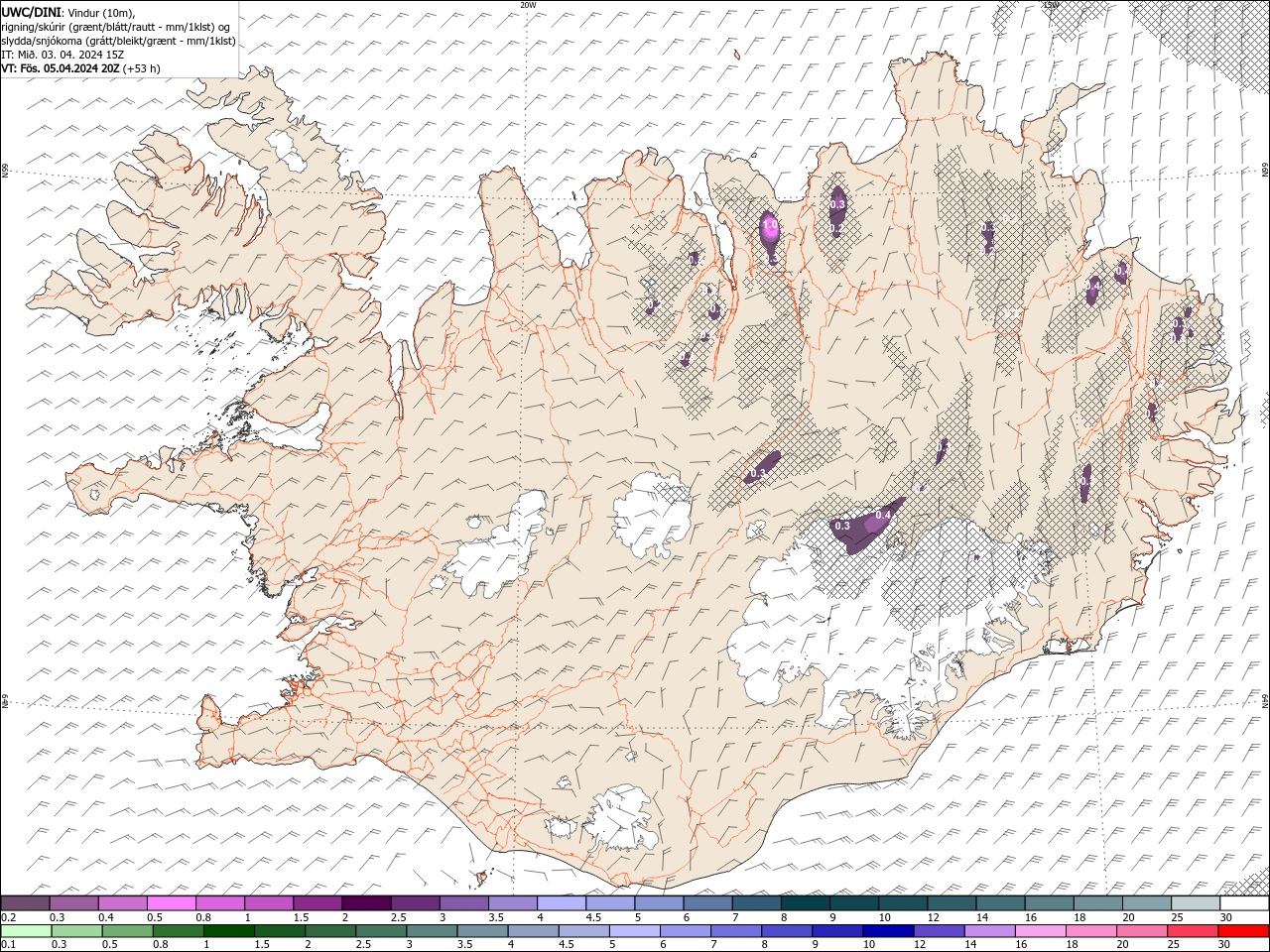Pick the top-row teal swatch labeled 12
This screenshot has height=952, width=1270.
pos(951,903)
